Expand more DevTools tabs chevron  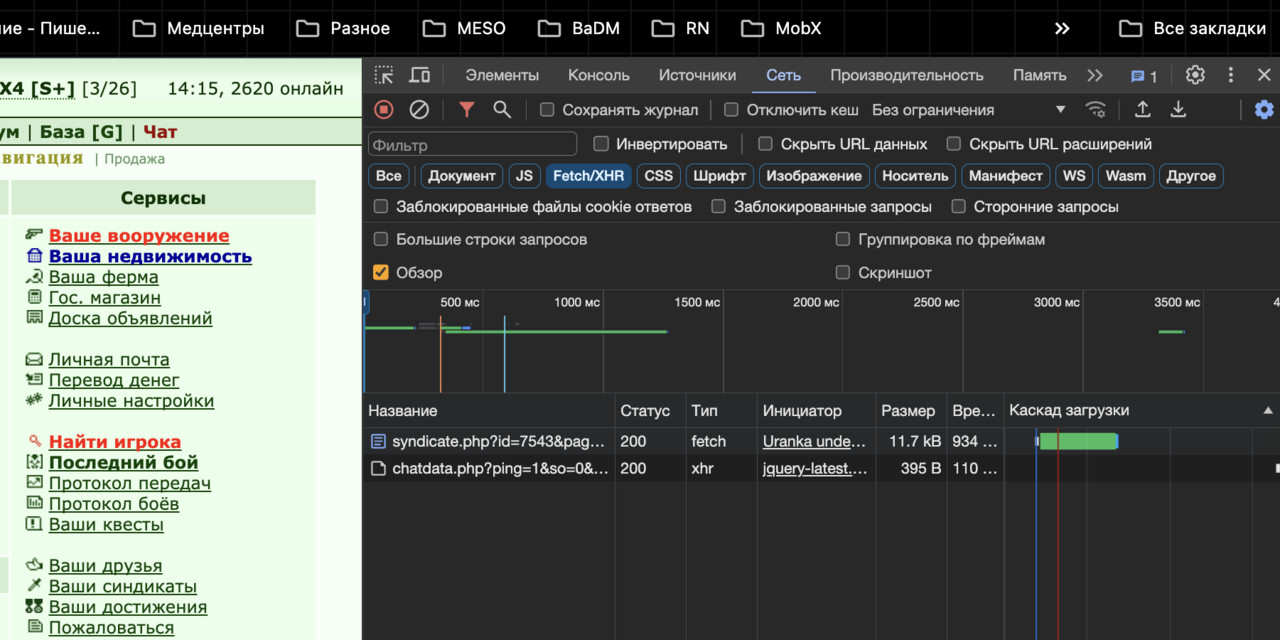[1095, 75]
